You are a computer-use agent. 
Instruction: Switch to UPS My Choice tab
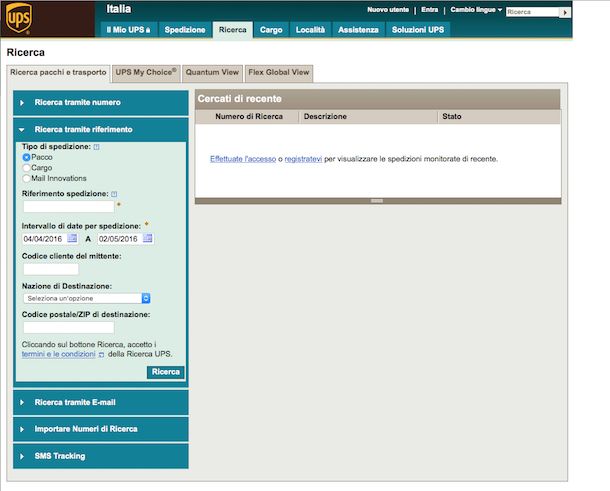click(x=146, y=73)
